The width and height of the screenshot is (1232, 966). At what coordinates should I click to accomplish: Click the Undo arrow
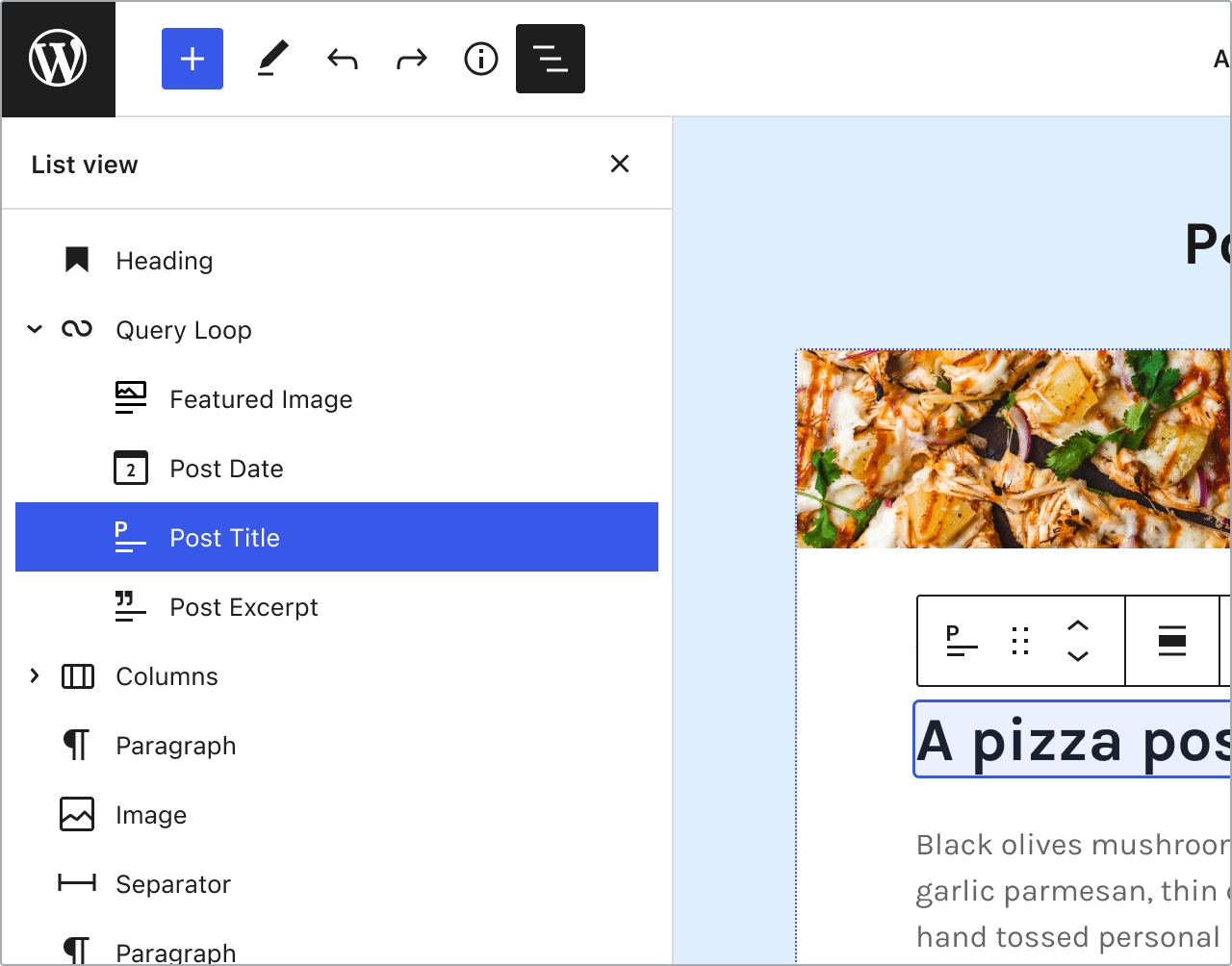pos(343,60)
